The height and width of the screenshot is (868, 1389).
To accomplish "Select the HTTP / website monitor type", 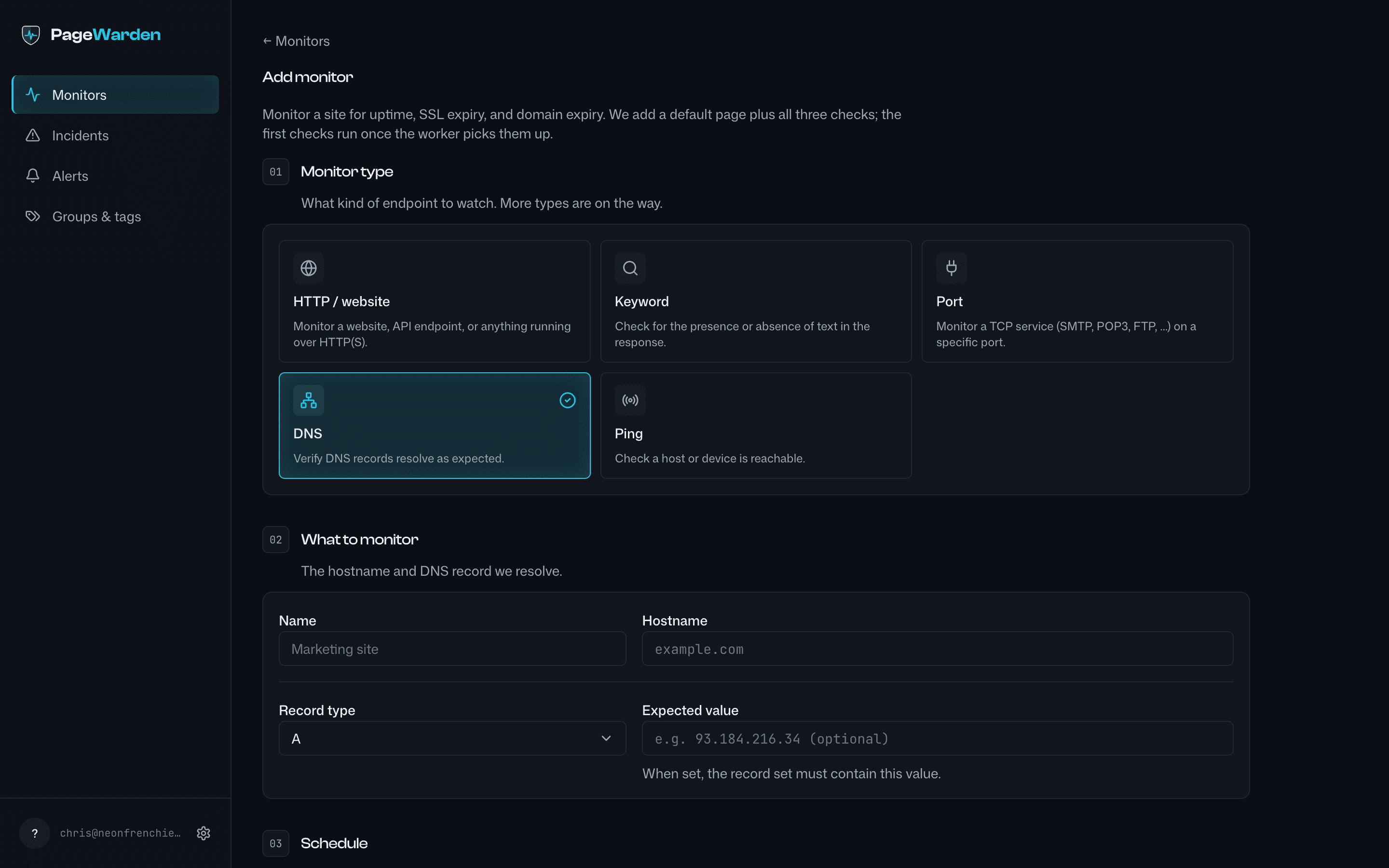I will point(435,301).
